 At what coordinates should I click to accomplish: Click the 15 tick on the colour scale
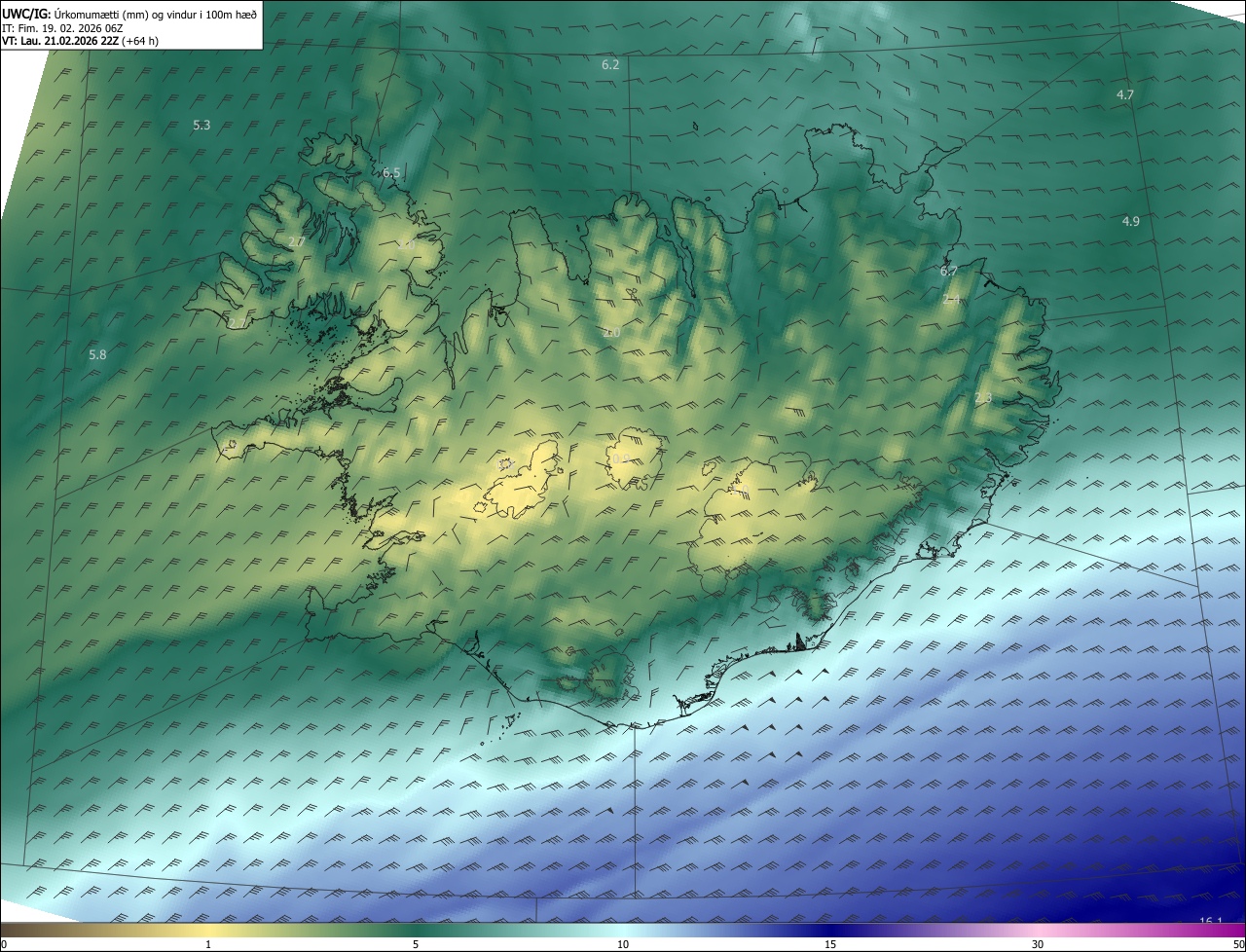click(830, 944)
